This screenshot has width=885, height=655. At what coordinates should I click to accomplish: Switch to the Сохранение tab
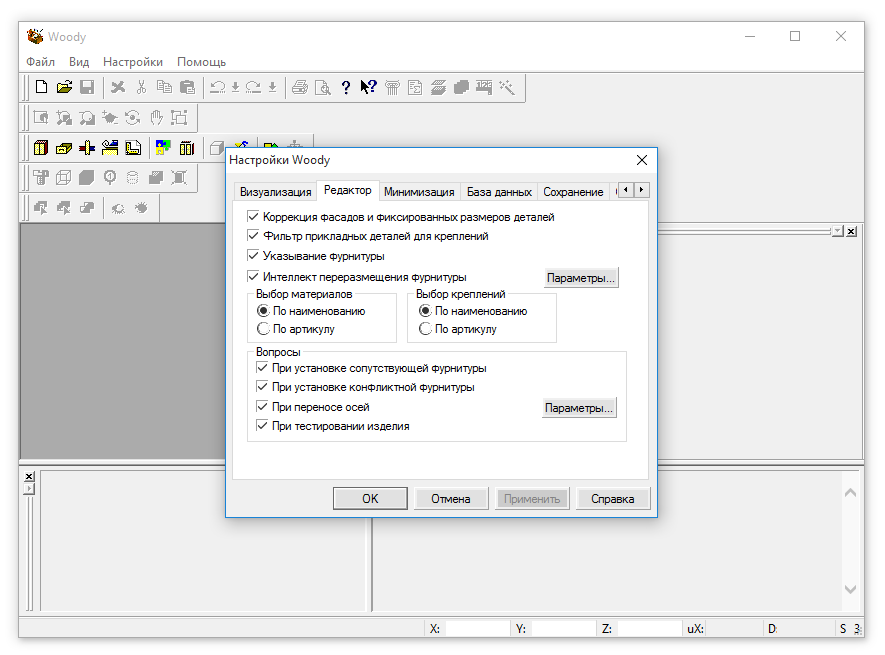pos(573,192)
